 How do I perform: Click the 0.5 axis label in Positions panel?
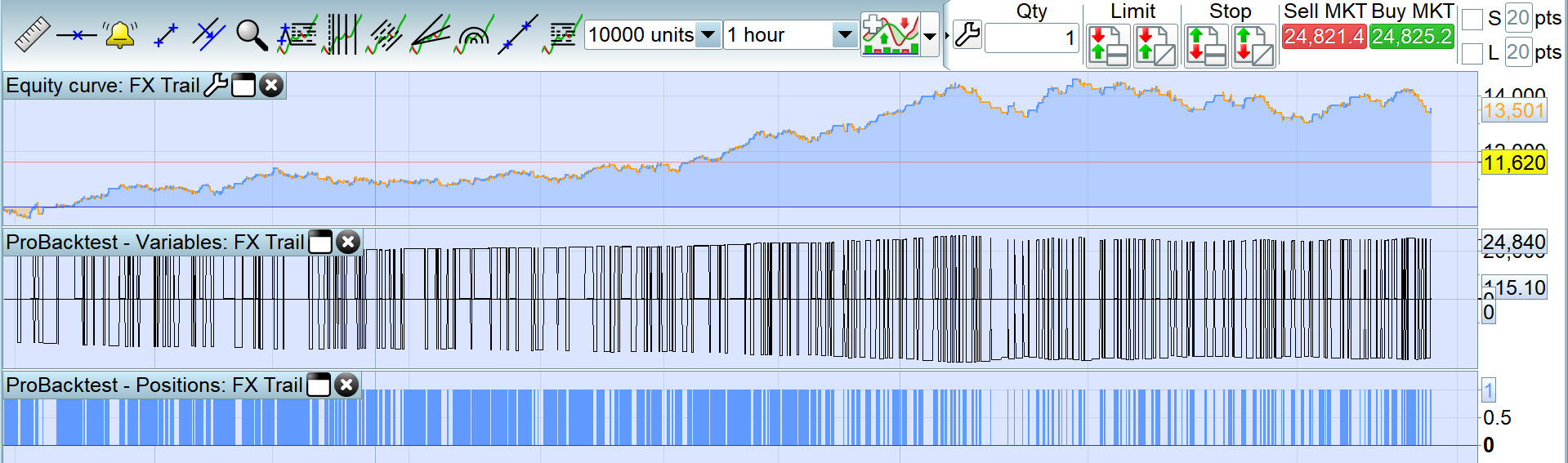(x=1497, y=417)
